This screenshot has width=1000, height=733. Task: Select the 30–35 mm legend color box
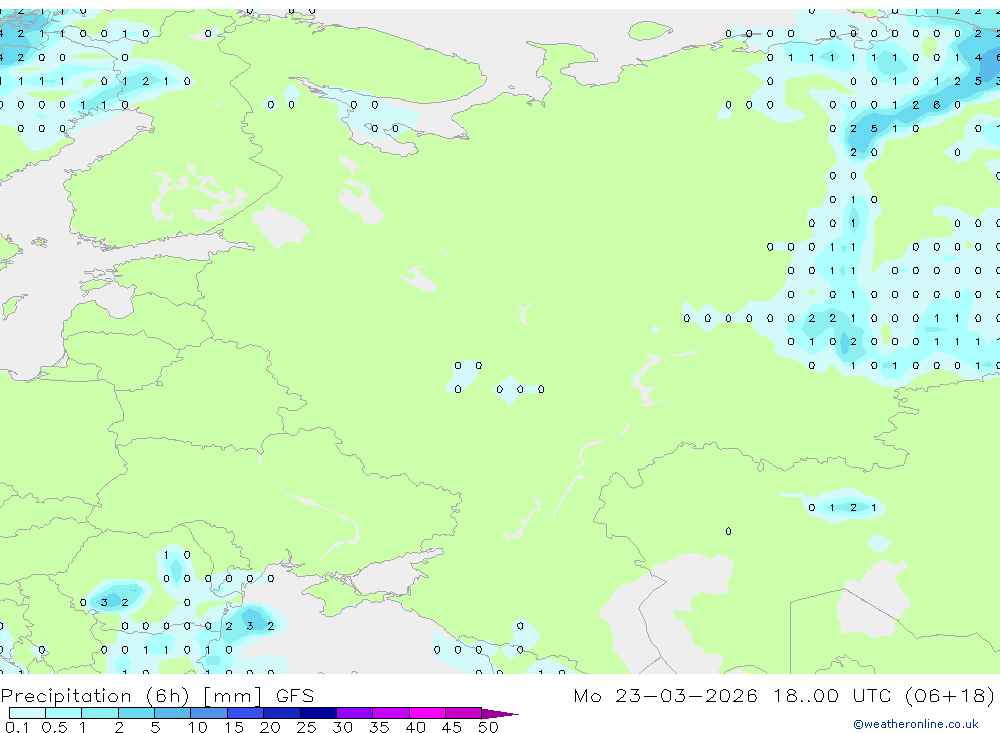tap(355, 713)
